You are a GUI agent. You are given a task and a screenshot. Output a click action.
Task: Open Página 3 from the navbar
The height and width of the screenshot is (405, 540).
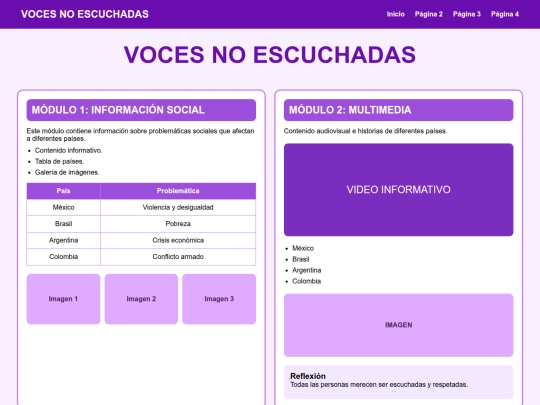point(467,14)
